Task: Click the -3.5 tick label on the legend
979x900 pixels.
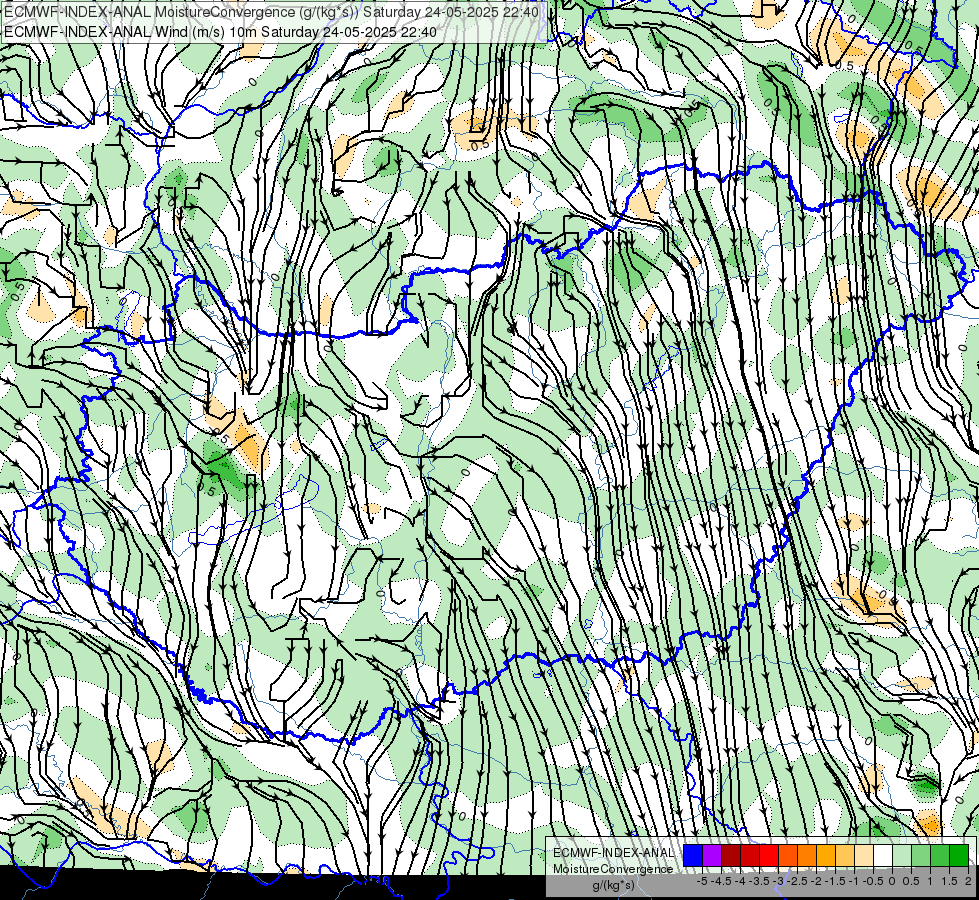Action: [x=759, y=881]
